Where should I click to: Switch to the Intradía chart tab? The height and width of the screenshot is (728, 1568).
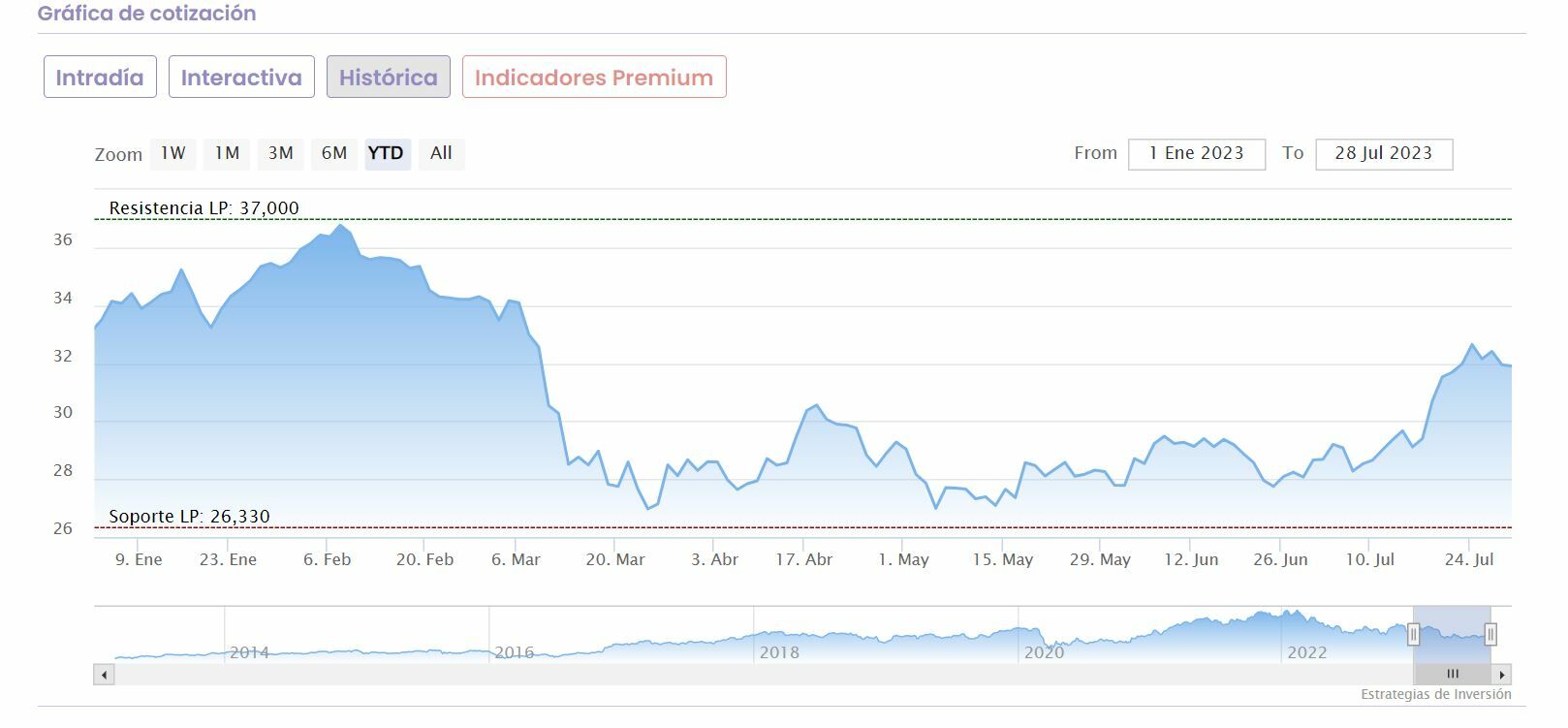point(99,78)
